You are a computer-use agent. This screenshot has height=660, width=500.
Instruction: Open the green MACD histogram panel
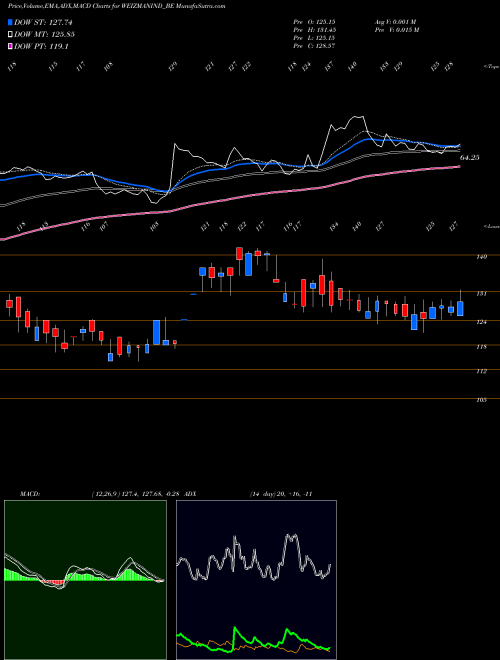(x=85, y=580)
